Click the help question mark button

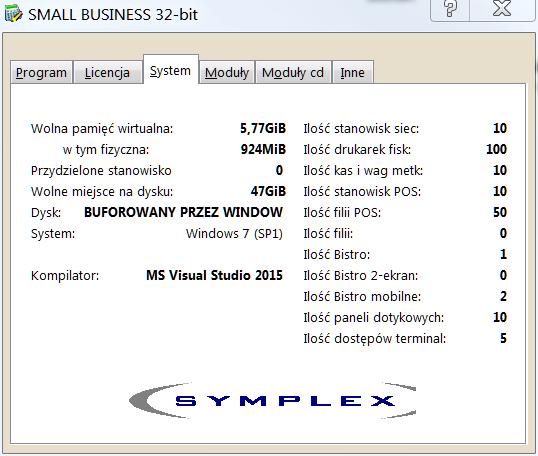[x=450, y=9]
